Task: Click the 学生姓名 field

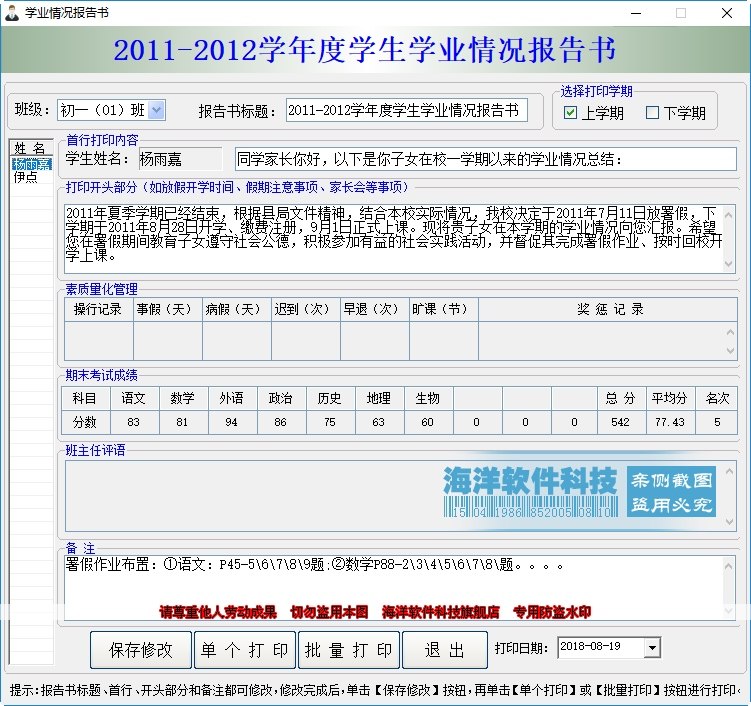Action: pyautogui.click(x=181, y=159)
